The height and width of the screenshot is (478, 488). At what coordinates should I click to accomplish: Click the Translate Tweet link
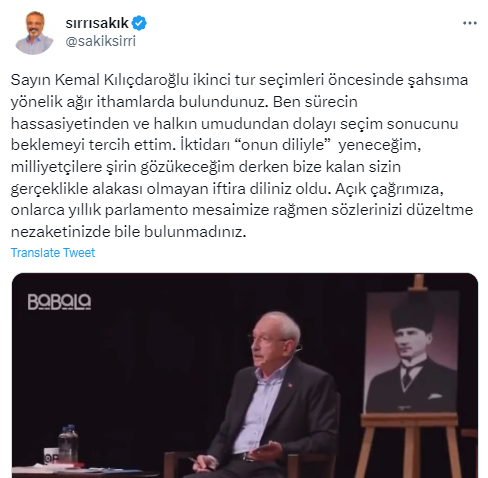coord(53,253)
